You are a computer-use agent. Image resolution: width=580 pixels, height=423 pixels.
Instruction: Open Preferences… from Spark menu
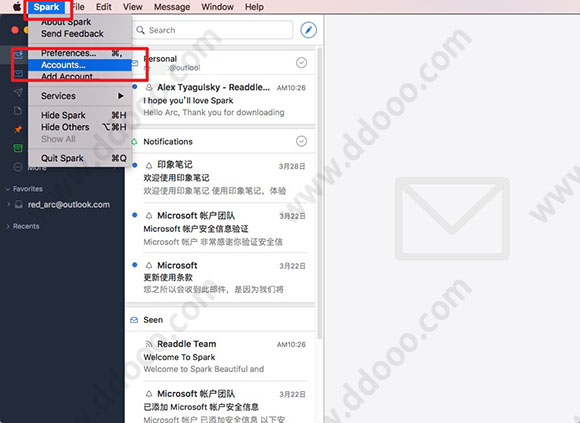coord(80,53)
